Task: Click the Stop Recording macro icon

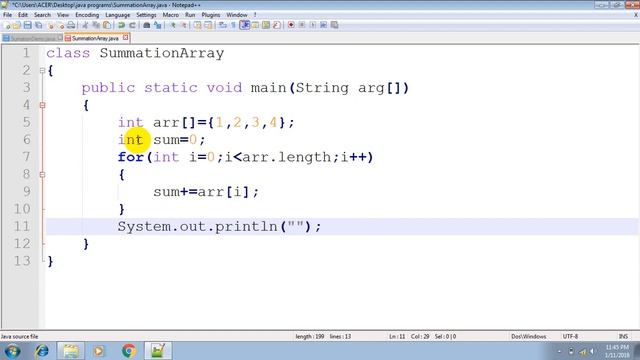Action: point(302,25)
